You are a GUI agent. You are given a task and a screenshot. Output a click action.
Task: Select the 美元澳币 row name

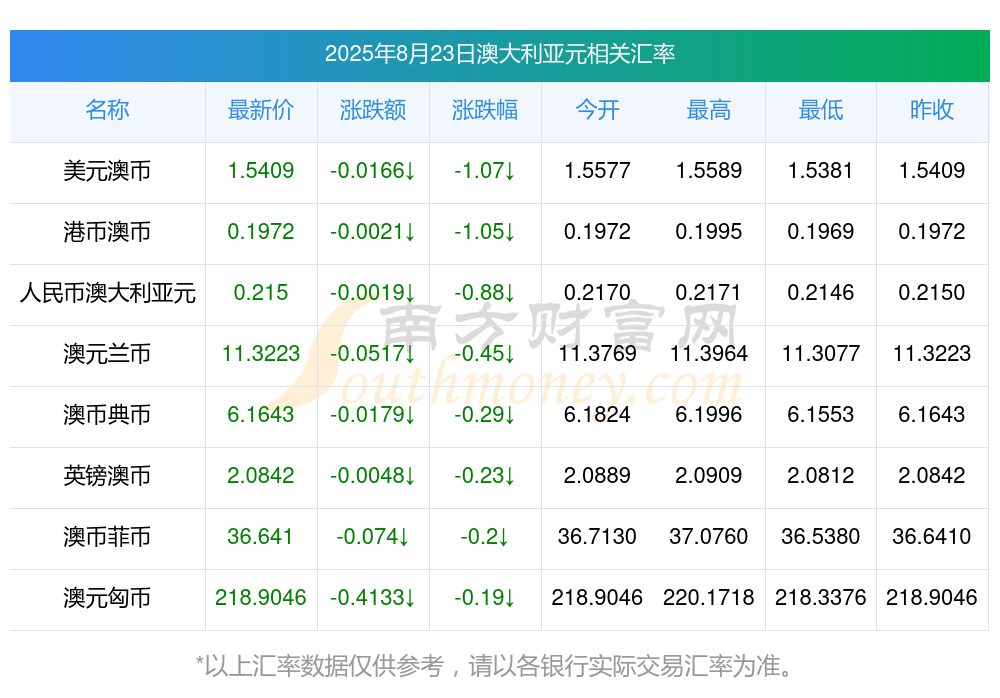click(x=107, y=171)
